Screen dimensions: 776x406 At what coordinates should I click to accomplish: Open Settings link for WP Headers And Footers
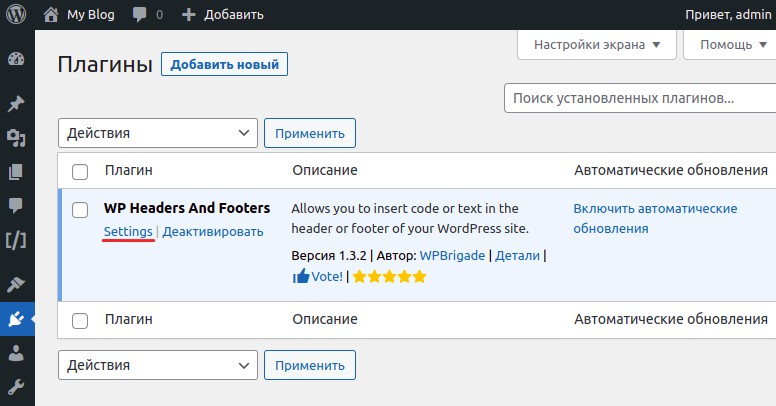[128, 232]
